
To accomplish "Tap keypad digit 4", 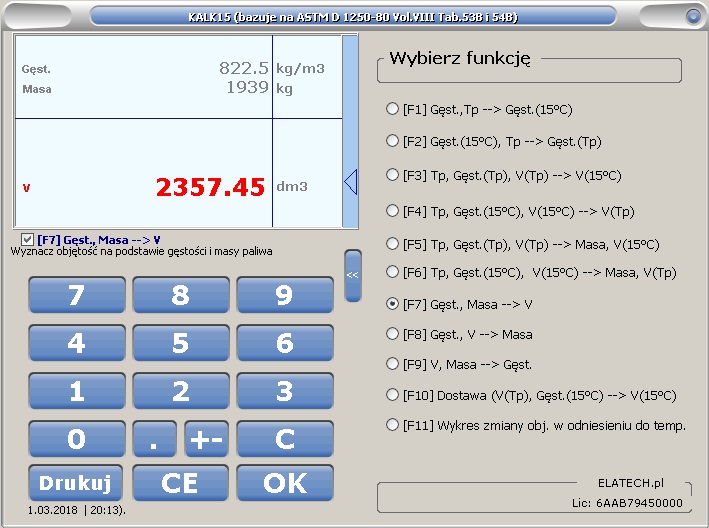I will point(77,343).
